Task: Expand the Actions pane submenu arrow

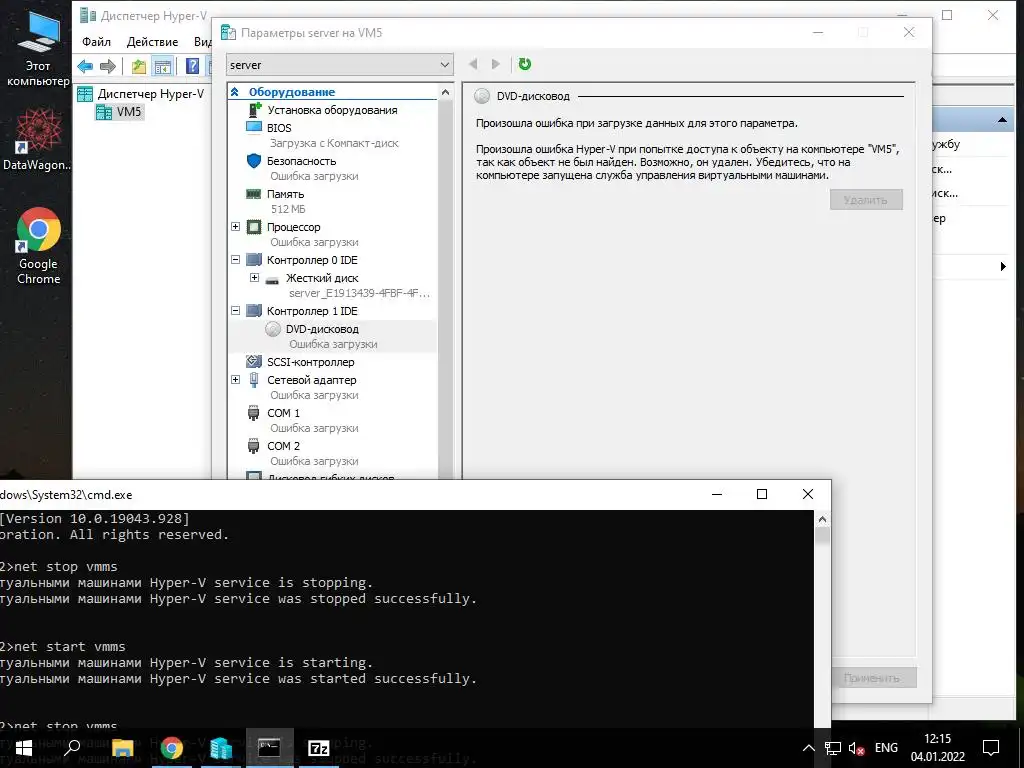Action: click(x=1003, y=266)
